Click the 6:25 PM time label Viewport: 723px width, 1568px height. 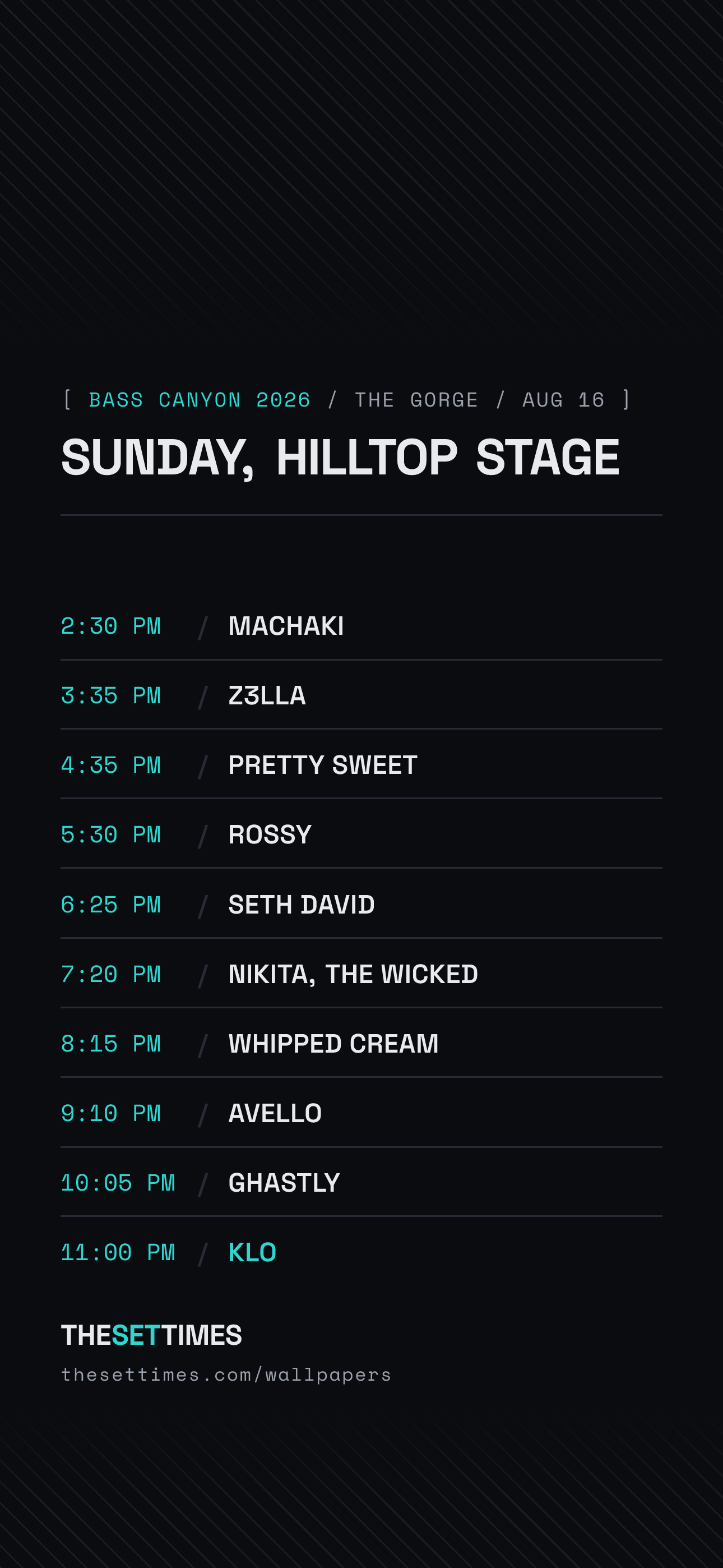(x=111, y=905)
